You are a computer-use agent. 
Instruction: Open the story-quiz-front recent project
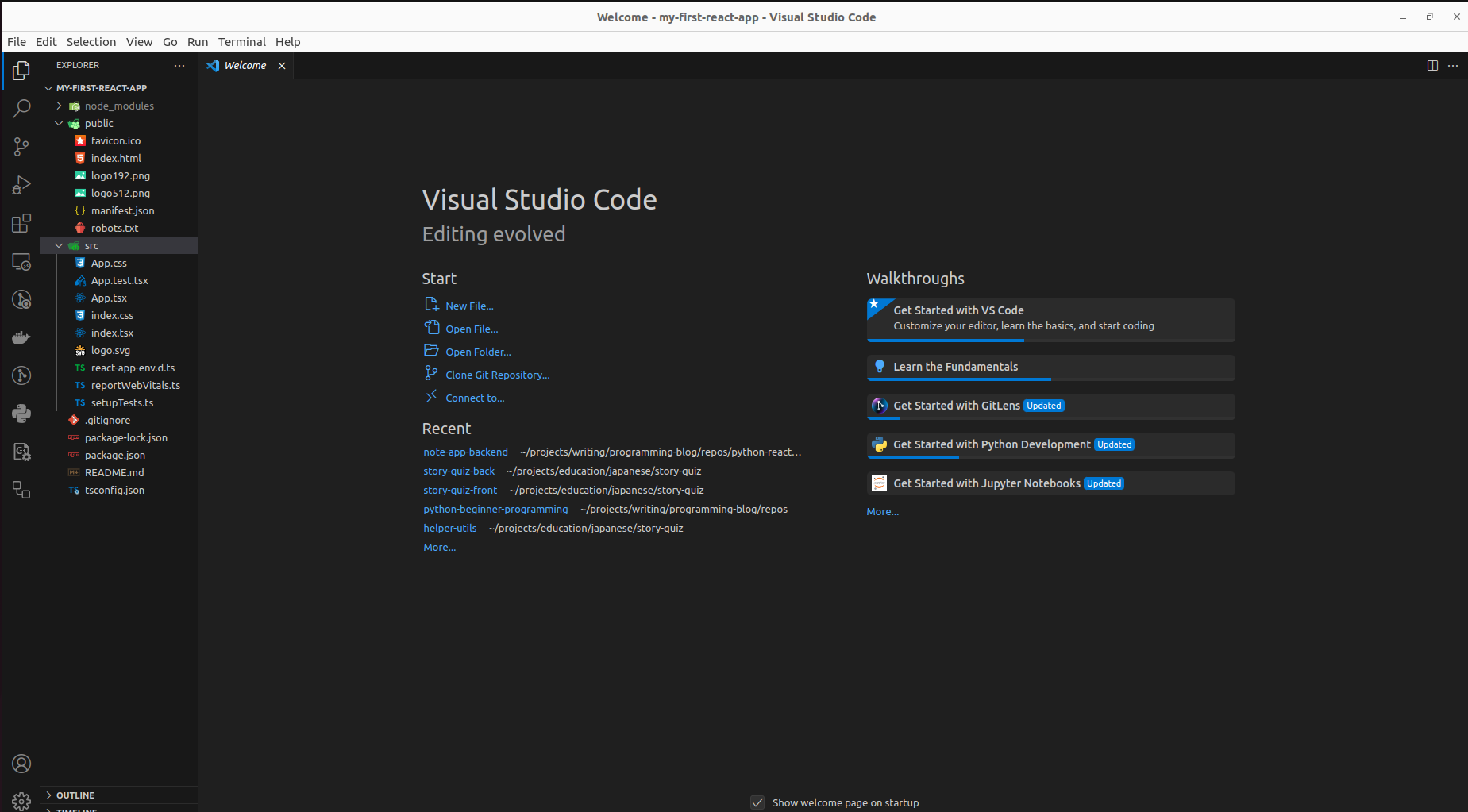[x=460, y=490]
